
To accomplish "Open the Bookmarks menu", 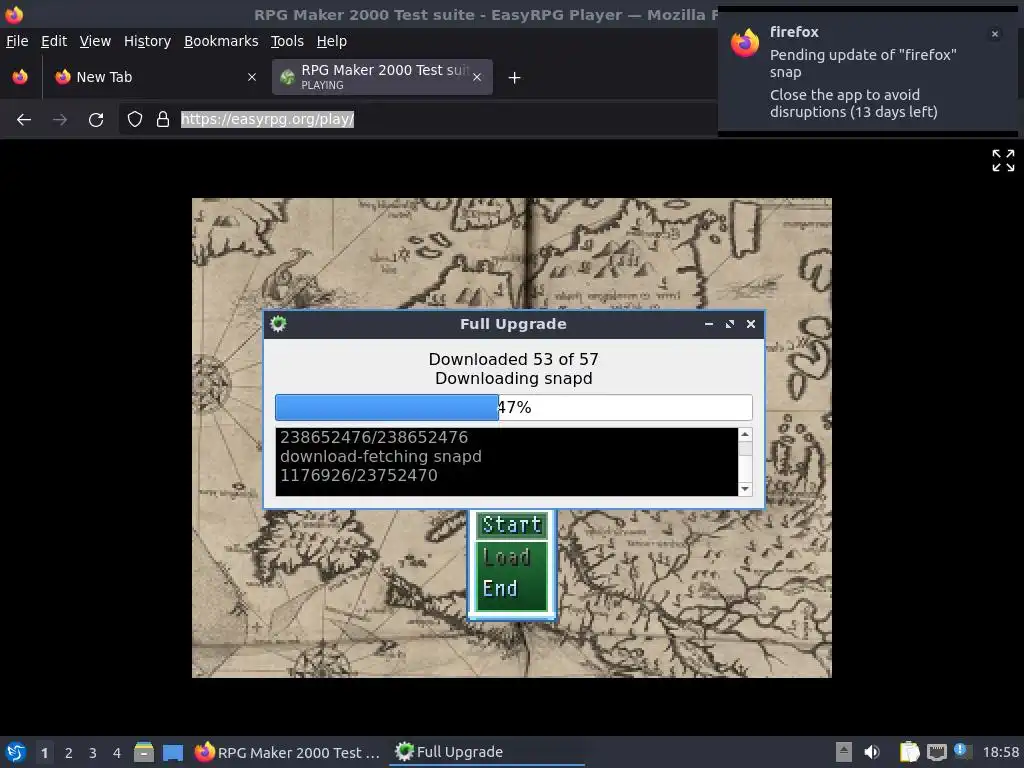I will (x=221, y=41).
